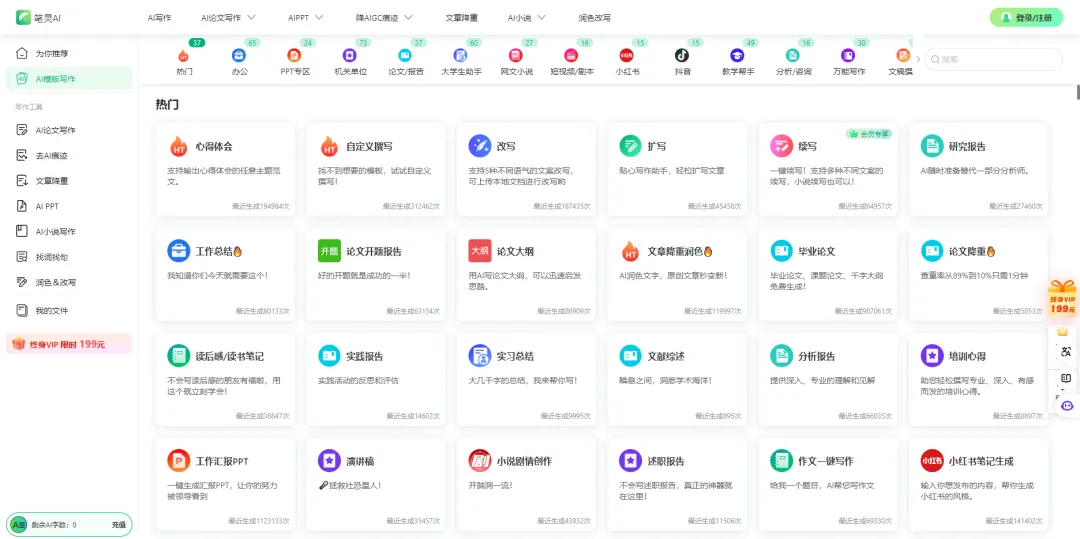
Task: Click the crown icon on right floating bar
Action: pyautogui.click(x=1062, y=331)
